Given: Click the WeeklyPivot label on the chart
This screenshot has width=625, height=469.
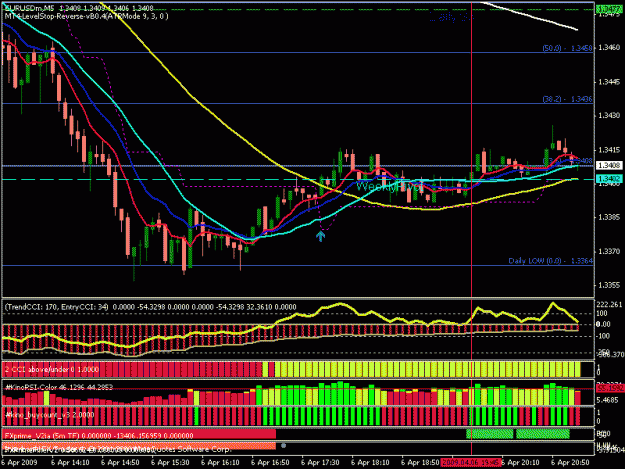Looking at the screenshot, I should coord(389,186).
